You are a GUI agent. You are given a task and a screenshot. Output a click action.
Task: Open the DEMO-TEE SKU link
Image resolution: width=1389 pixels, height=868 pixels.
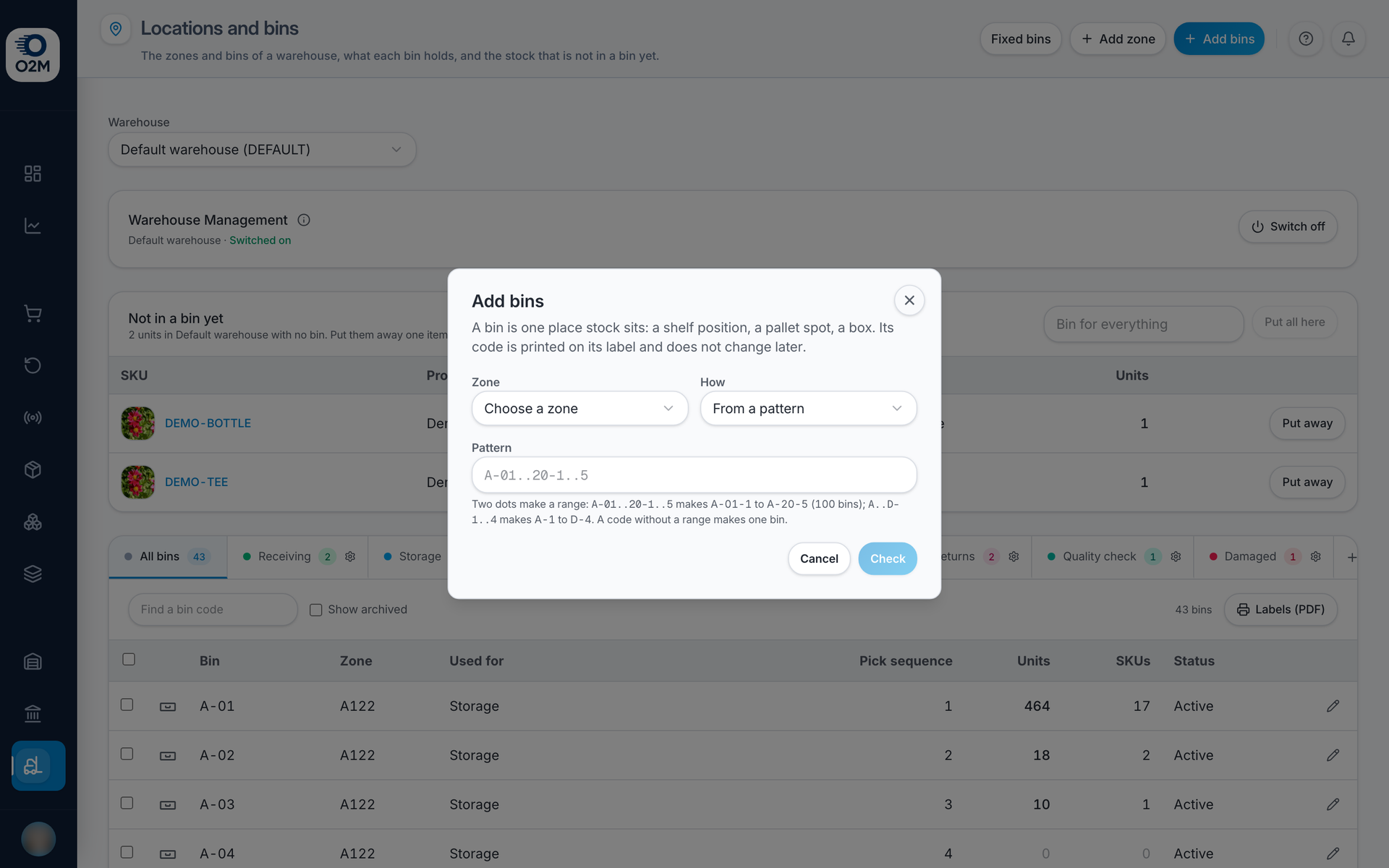[x=196, y=482]
